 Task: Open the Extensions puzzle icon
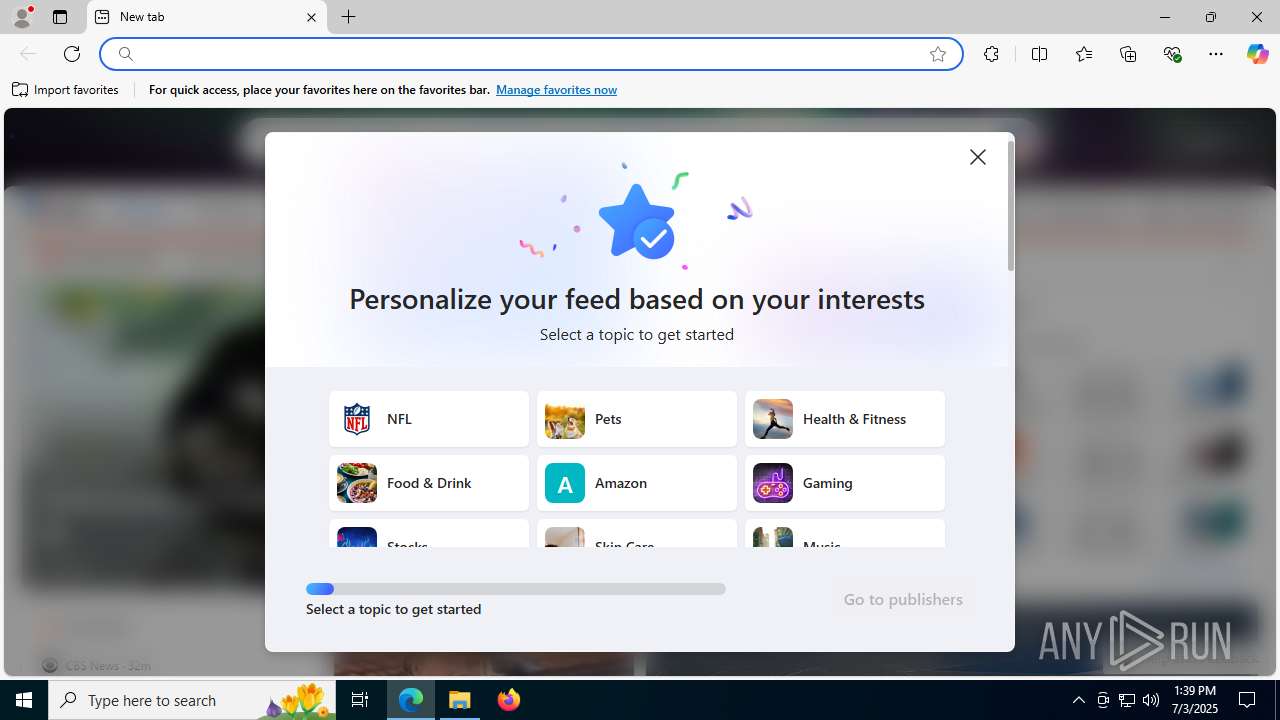[991, 54]
